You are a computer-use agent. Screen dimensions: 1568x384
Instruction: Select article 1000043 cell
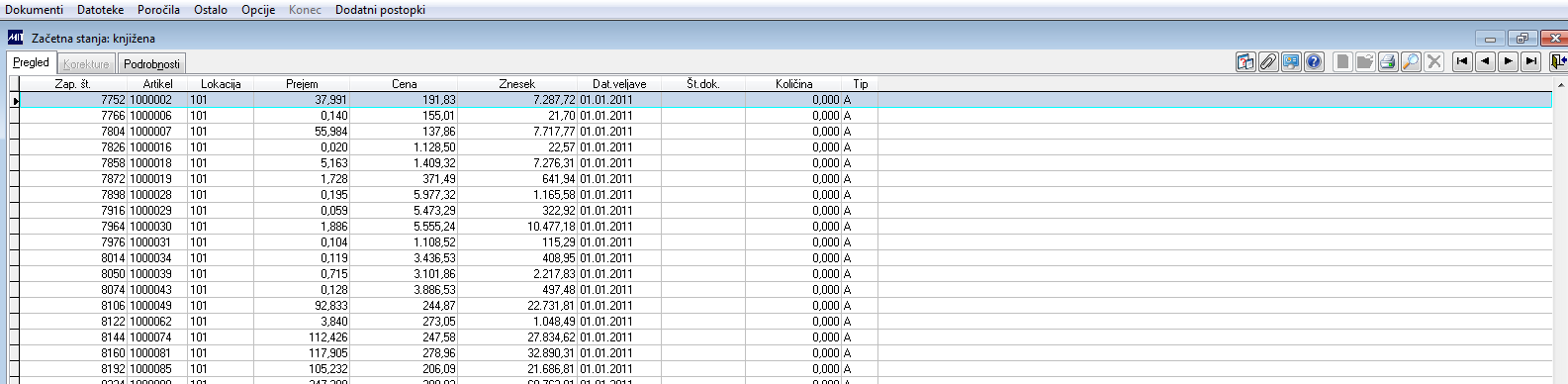click(158, 290)
